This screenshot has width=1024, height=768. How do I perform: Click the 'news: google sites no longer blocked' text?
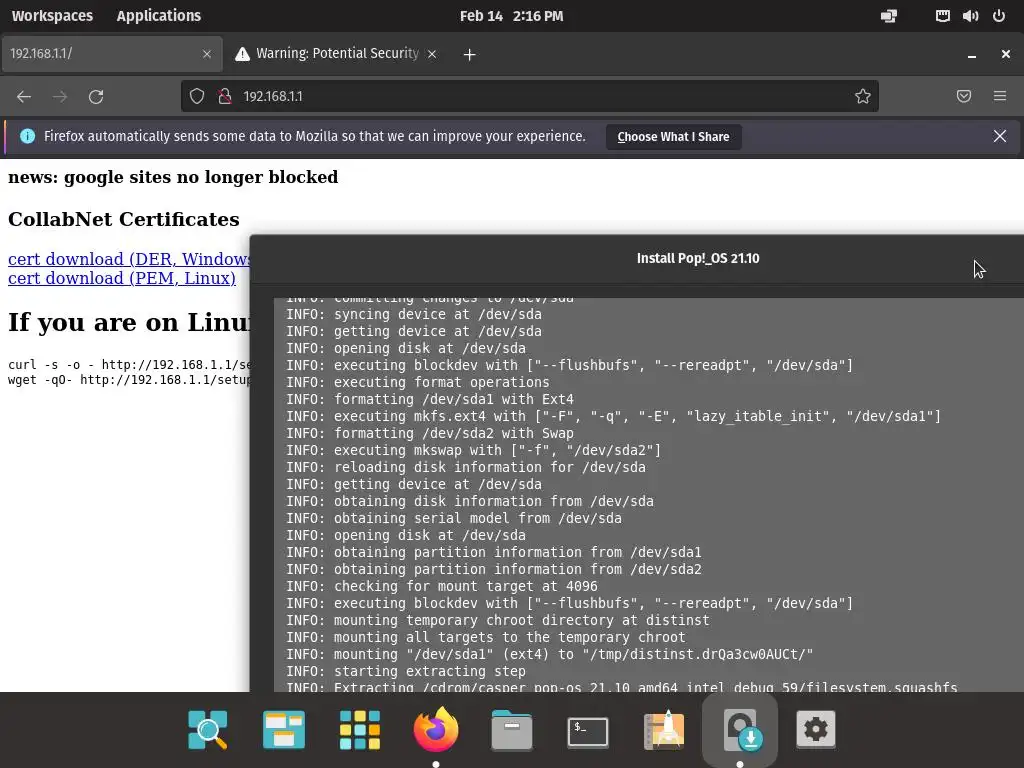pos(173,178)
